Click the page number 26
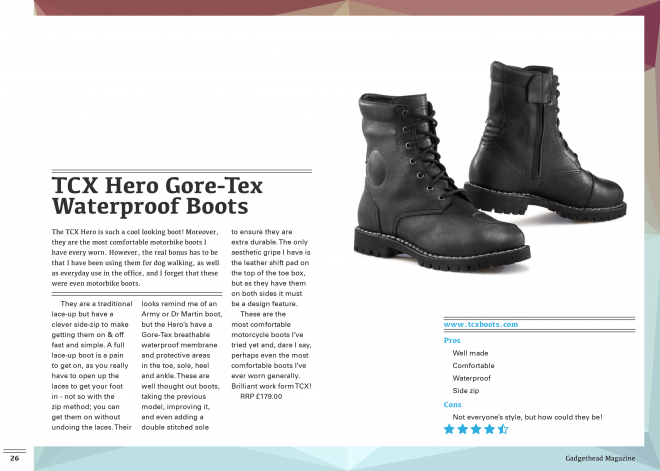Viewport: 660px width, 471px height. click(x=15, y=458)
